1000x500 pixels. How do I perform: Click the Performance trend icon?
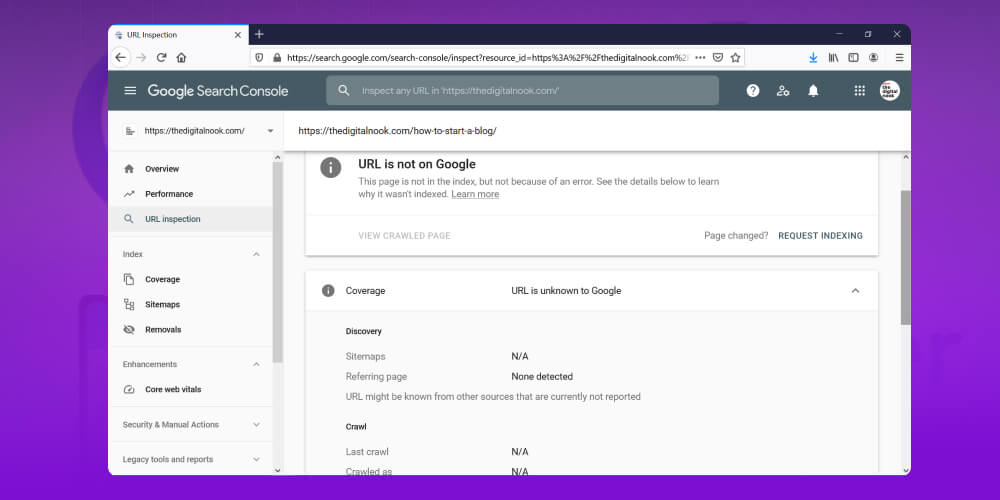click(x=129, y=194)
